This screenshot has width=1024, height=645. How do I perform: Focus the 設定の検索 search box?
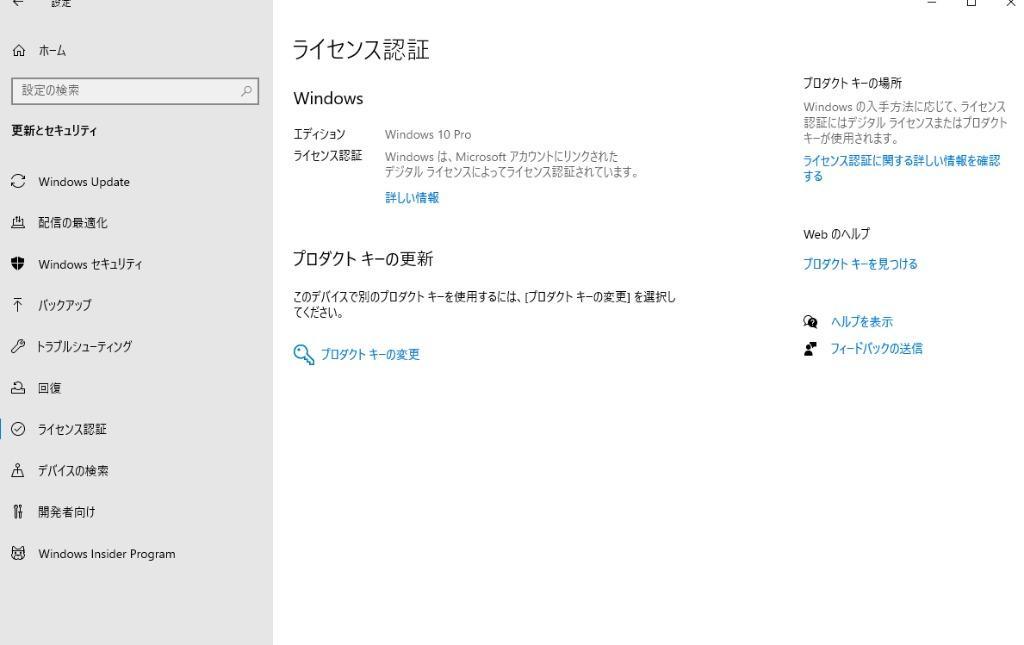[135, 91]
